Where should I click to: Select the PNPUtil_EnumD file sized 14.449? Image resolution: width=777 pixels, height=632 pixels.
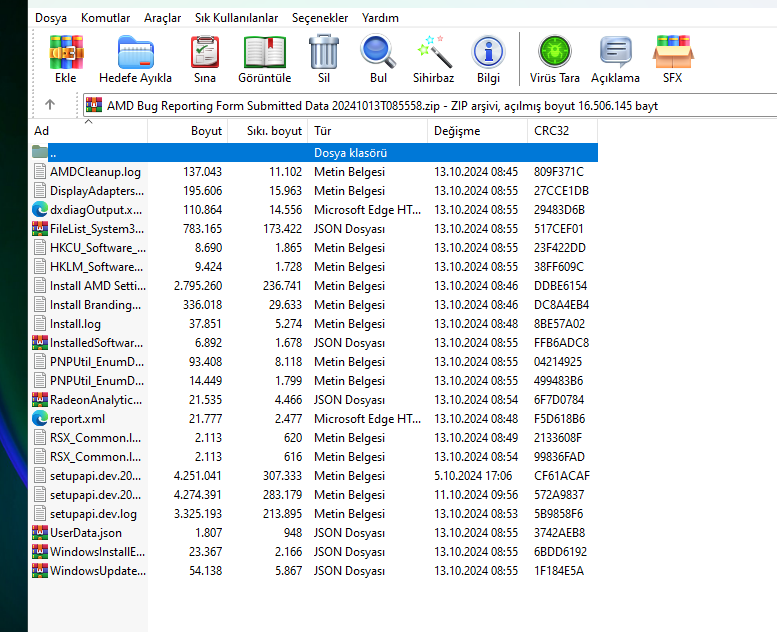pyautogui.click(x=97, y=381)
